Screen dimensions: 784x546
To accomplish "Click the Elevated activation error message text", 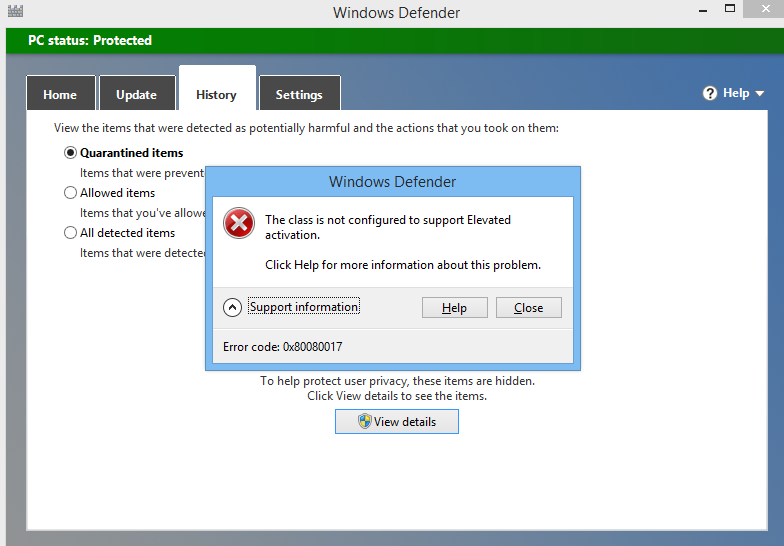I will (388, 228).
